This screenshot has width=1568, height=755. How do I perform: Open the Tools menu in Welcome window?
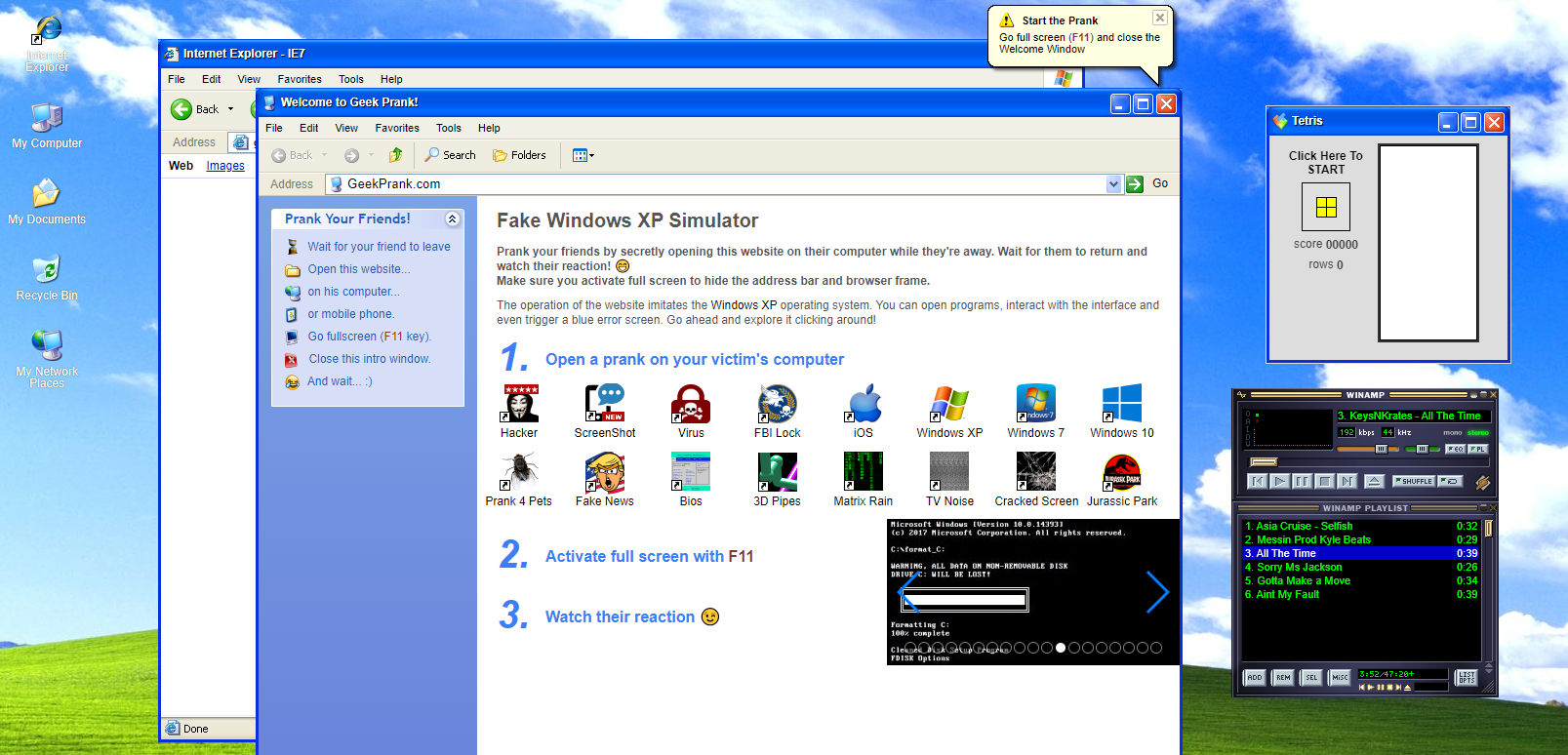click(x=448, y=128)
